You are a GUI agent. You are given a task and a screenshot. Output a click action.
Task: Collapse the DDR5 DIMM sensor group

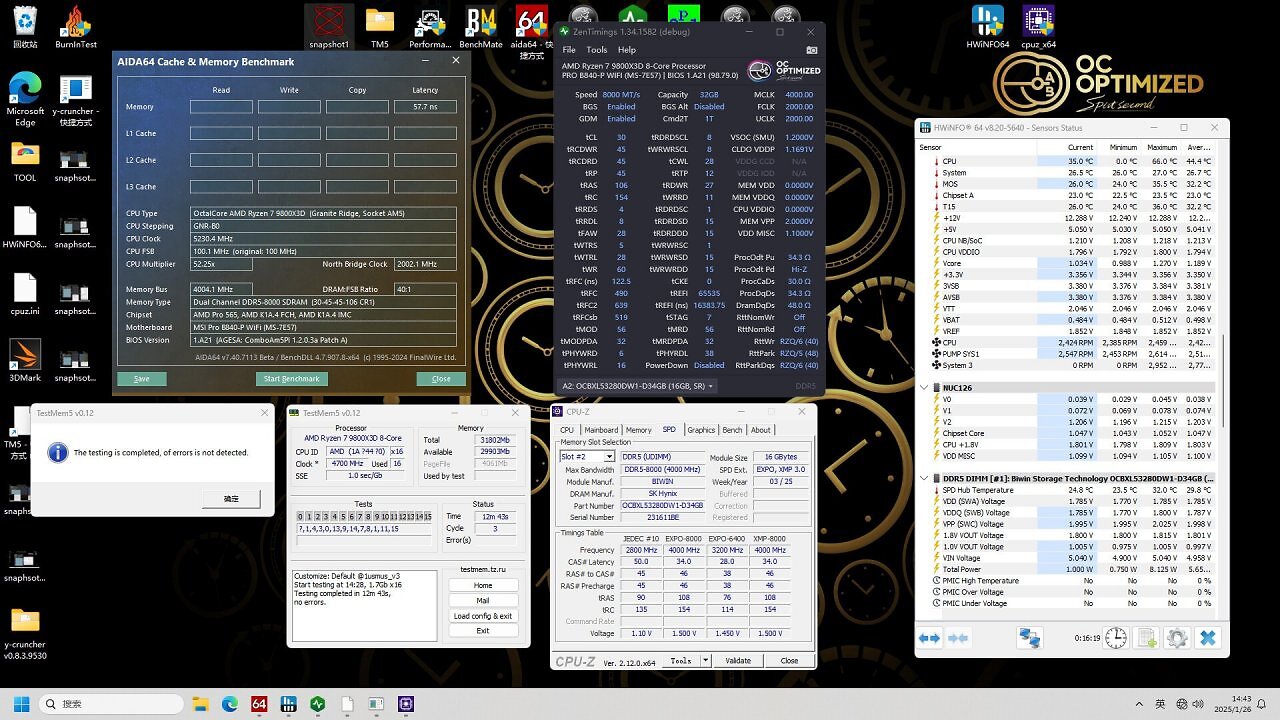tap(925, 478)
